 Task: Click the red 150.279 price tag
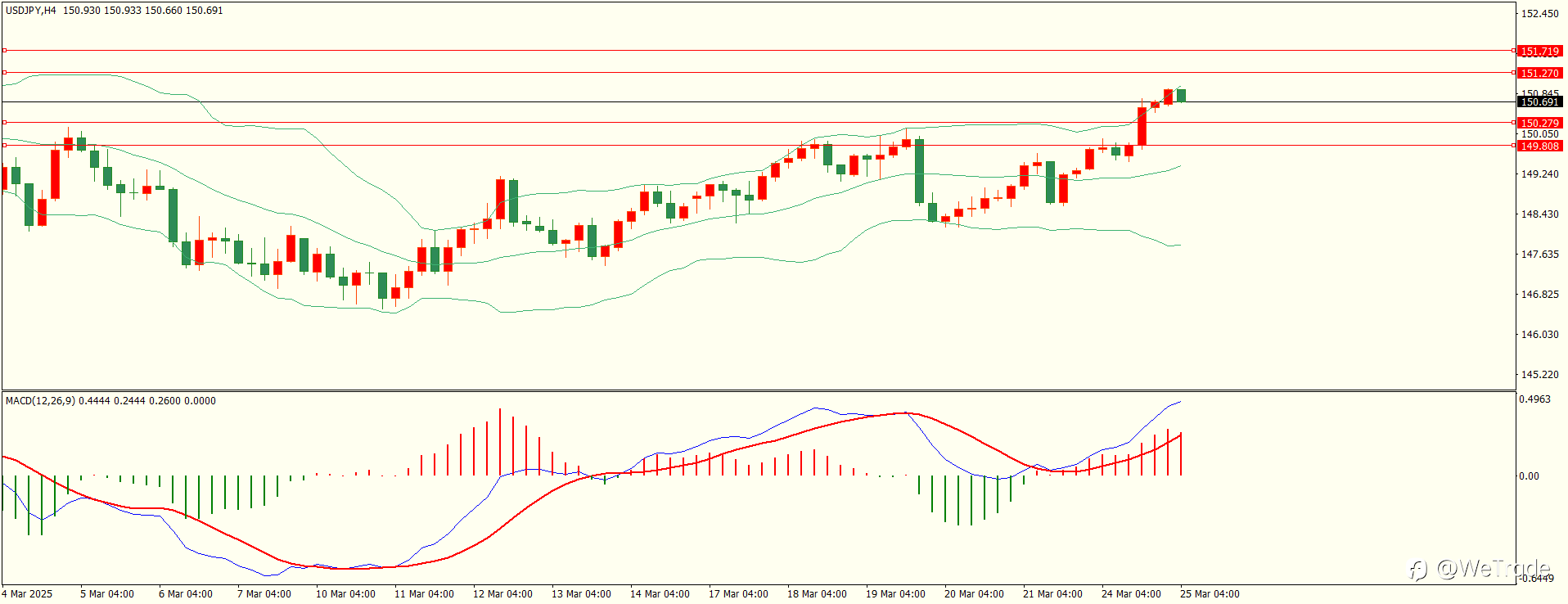tap(1539, 124)
